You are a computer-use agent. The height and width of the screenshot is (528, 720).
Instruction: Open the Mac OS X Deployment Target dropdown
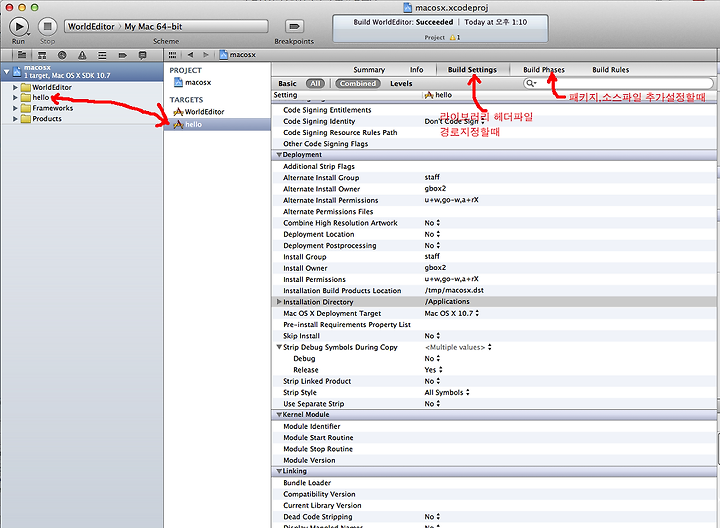tap(452, 313)
